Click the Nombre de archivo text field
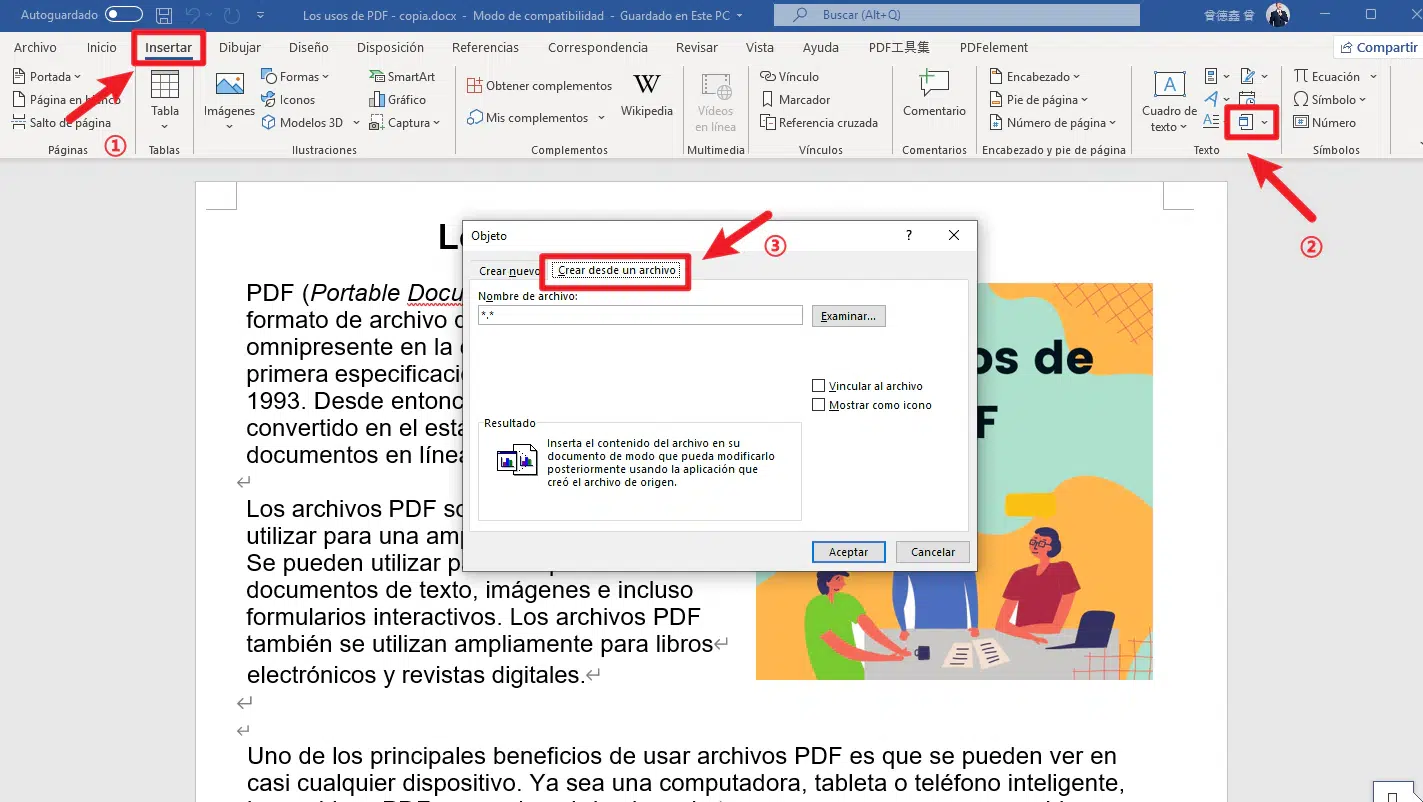The height and width of the screenshot is (802, 1423). click(x=640, y=315)
